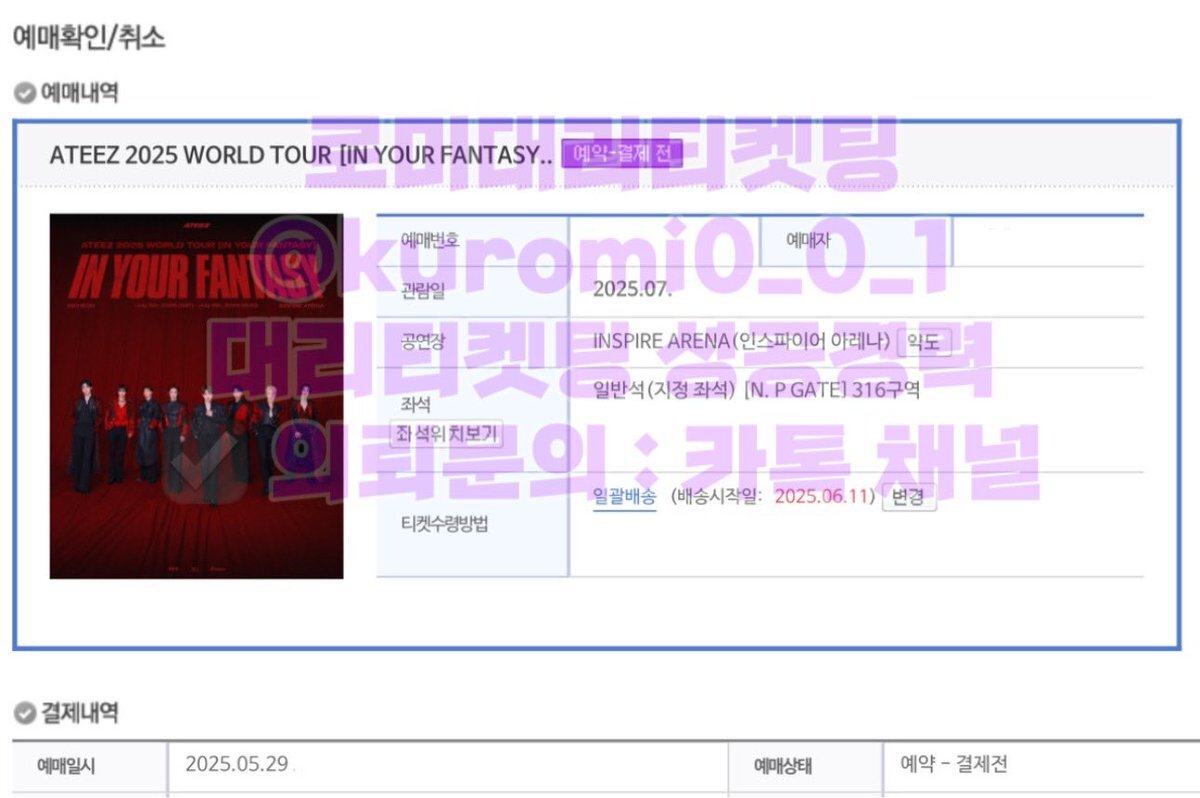Select the 티켓수령방법 label cell
This screenshot has height=798, width=1200.
[x=473, y=524]
